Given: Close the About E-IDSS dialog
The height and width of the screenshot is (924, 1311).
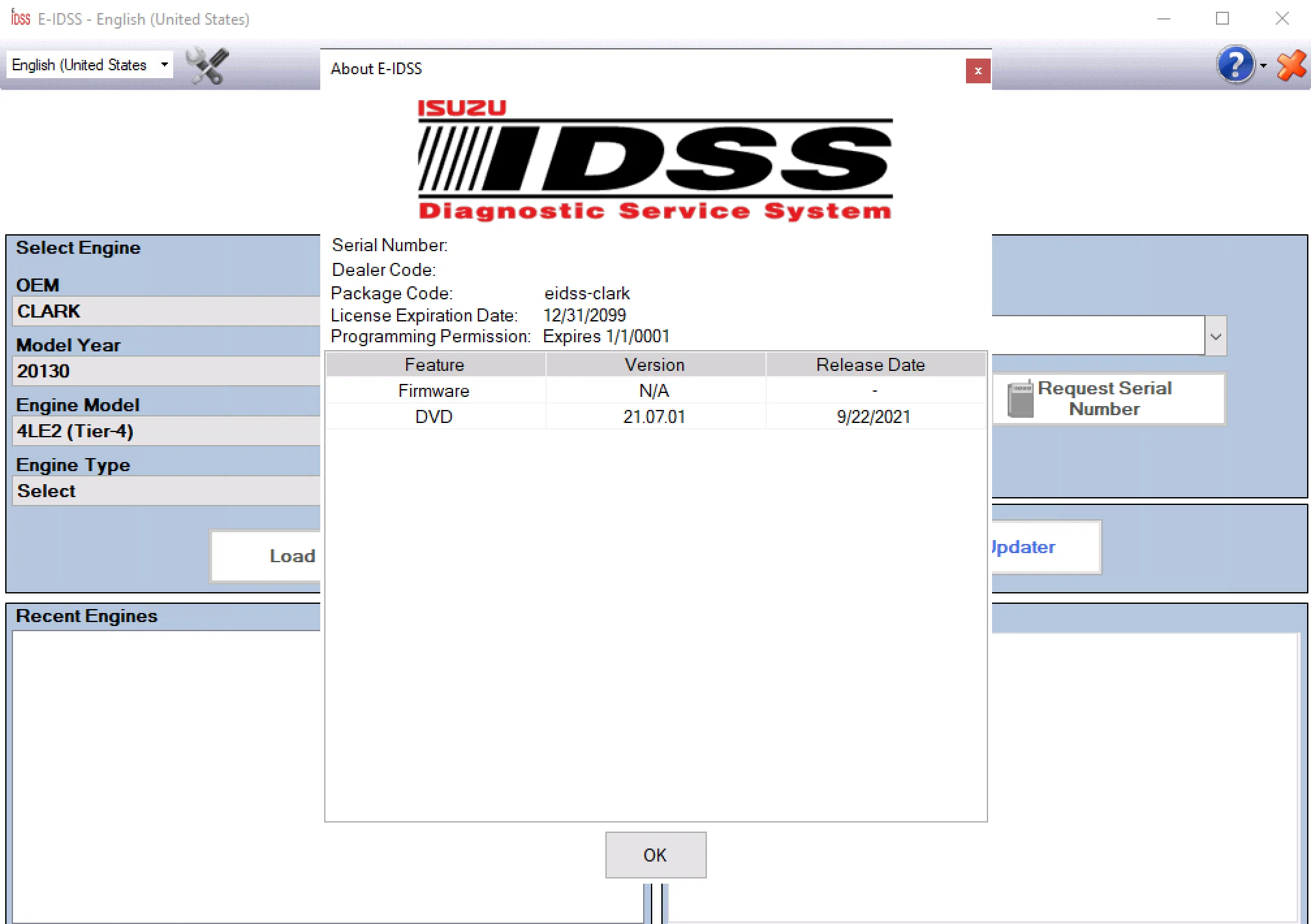Looking at the screenshot, I should 978,71.
